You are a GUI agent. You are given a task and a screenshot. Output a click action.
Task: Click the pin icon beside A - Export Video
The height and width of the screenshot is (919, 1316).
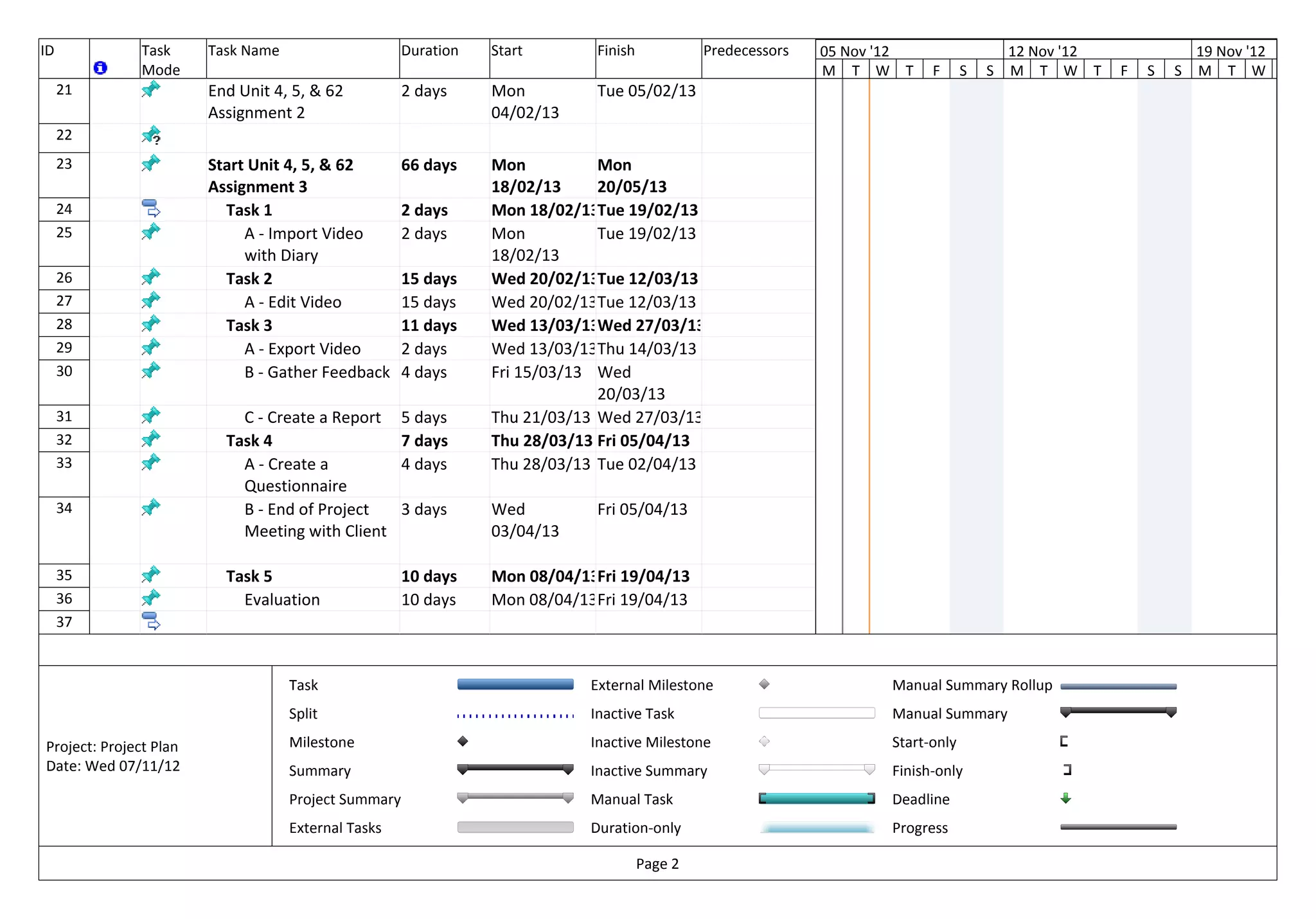click(x=150, y=347)
